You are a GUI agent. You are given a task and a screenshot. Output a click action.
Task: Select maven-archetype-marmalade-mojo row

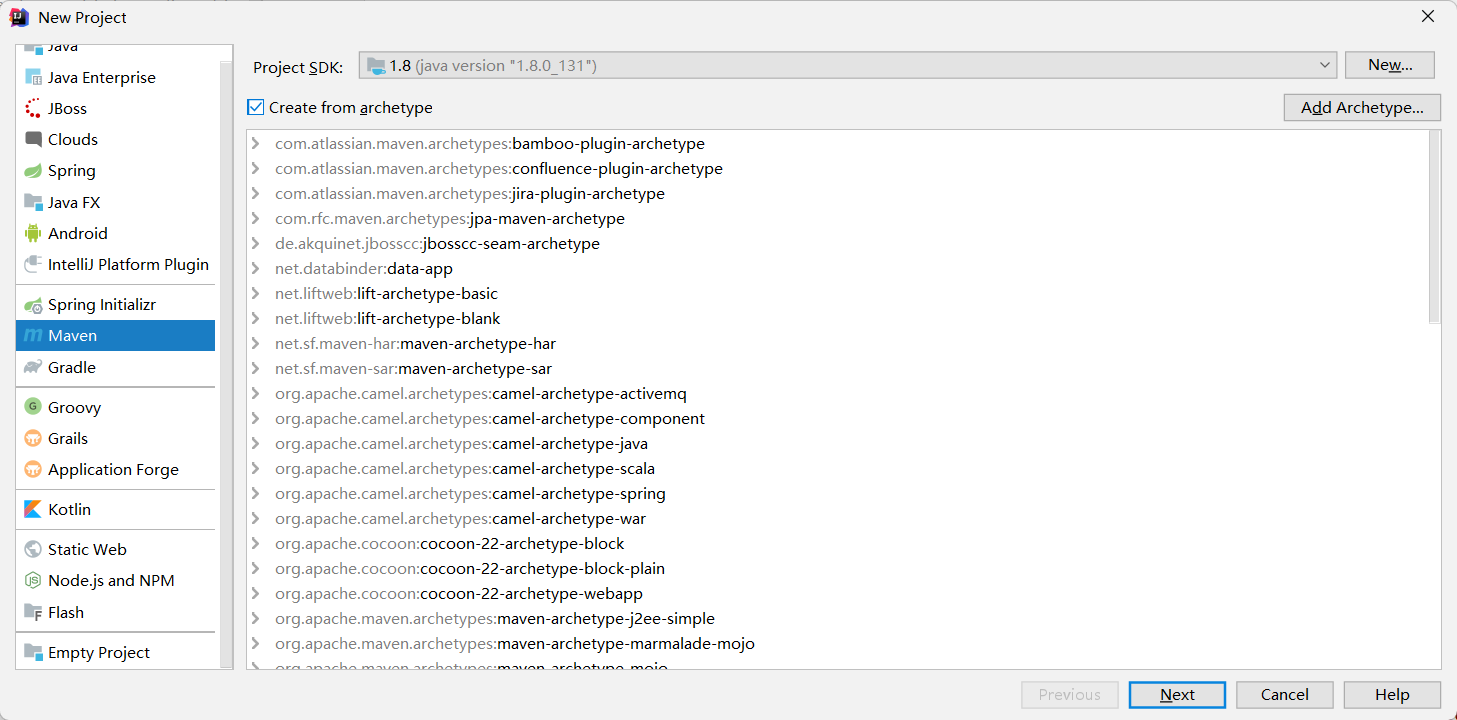tap(838, 644)
